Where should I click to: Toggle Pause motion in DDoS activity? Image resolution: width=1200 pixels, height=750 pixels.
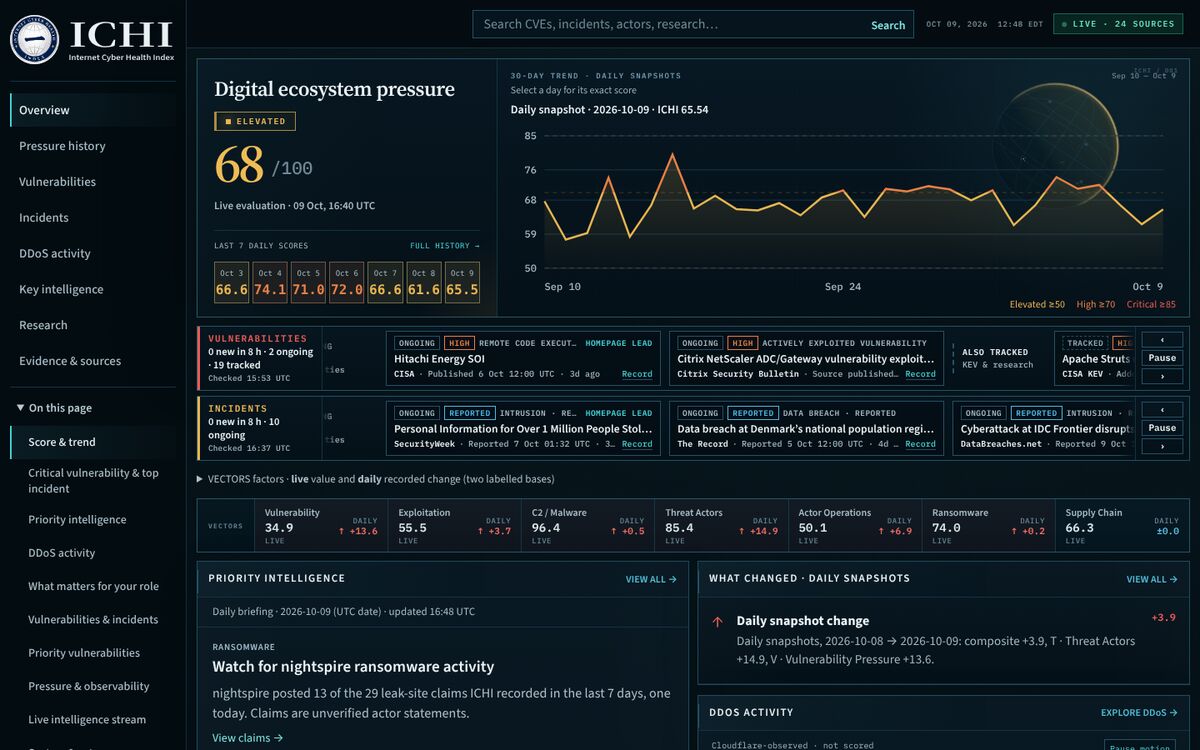click(1139, 745)
